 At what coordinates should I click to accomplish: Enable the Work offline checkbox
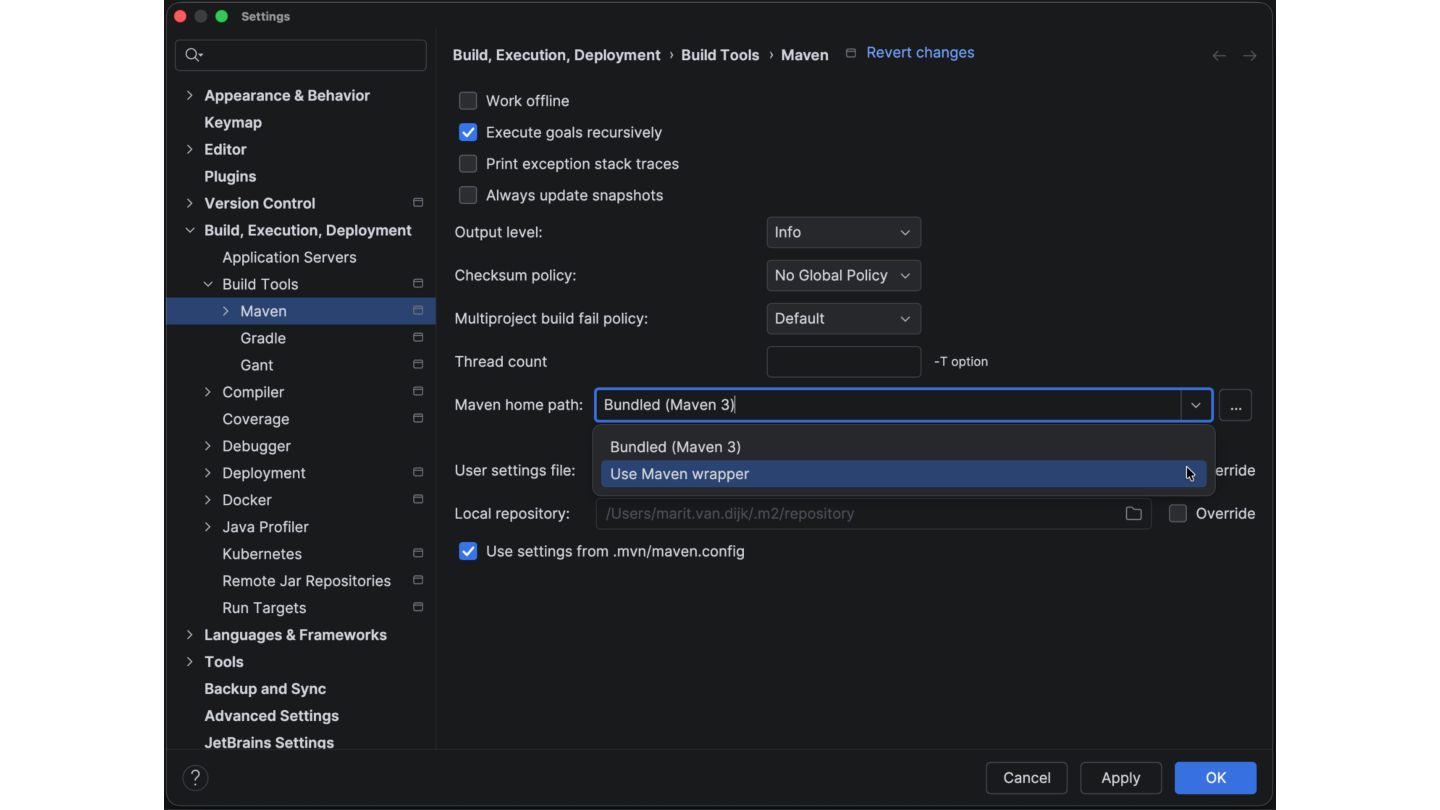pyautogui.click(x=468, y=101)
